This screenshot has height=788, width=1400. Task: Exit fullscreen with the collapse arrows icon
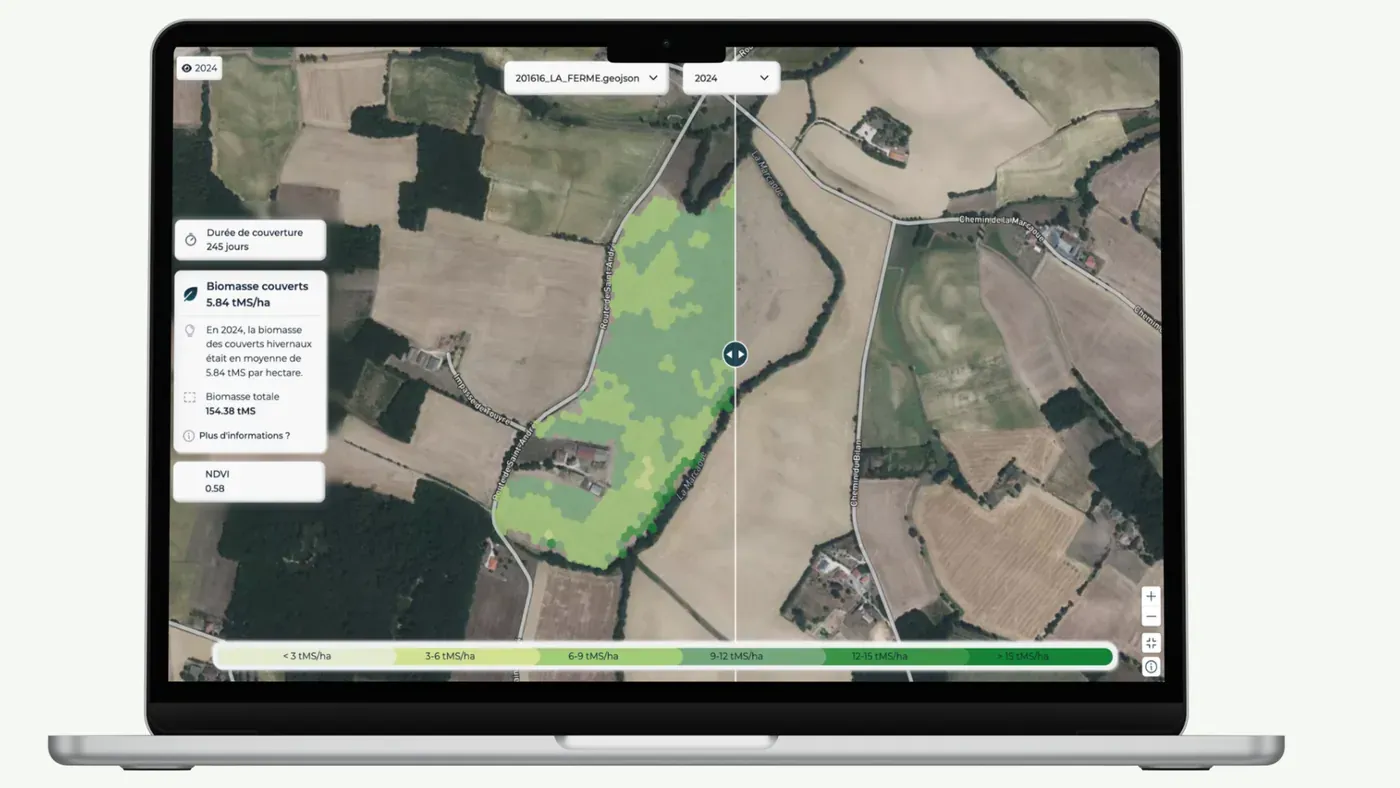pos(1151,643)
